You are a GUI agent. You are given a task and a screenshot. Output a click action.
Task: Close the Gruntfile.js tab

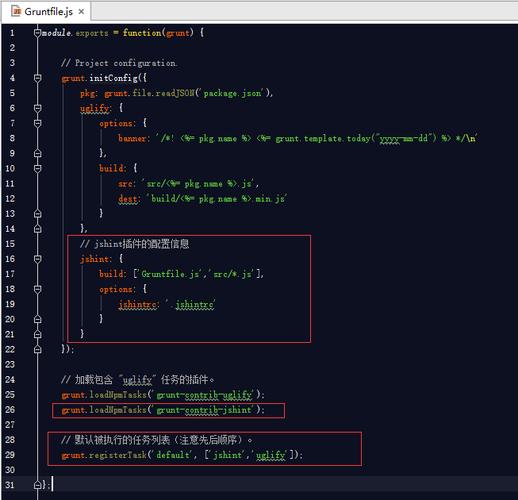[x=81, y=12]
